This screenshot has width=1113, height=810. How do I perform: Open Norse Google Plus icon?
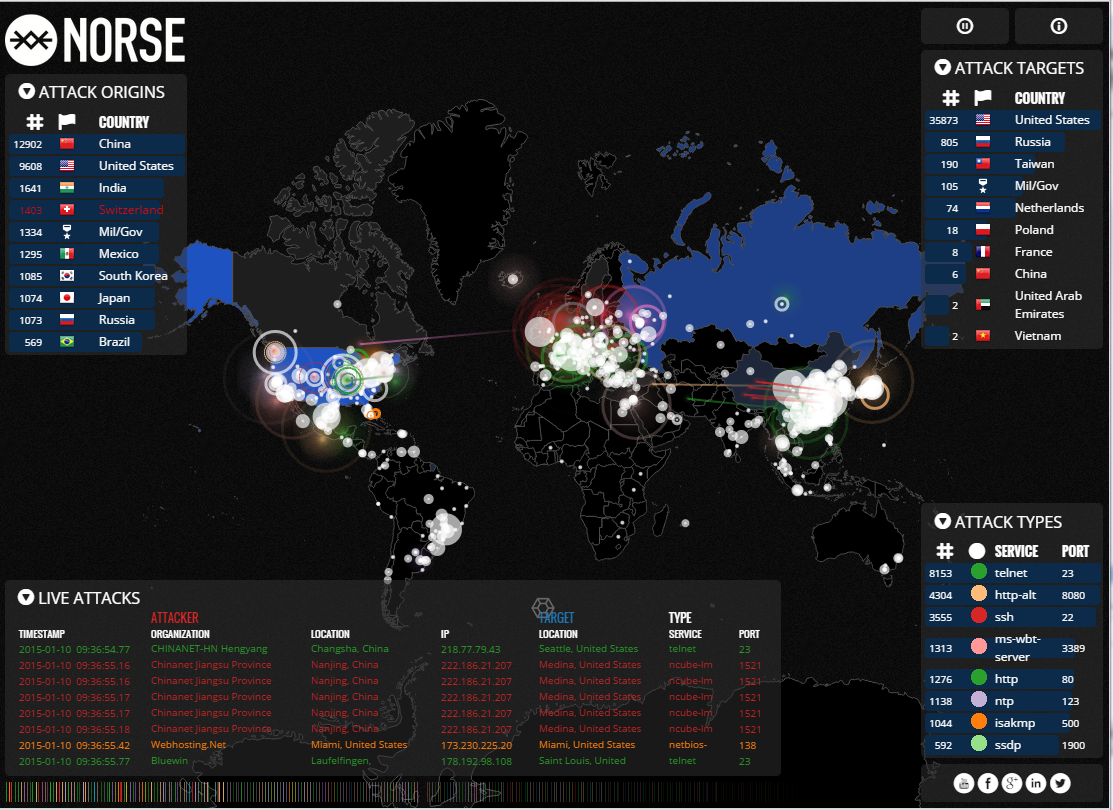(1011, 783)
